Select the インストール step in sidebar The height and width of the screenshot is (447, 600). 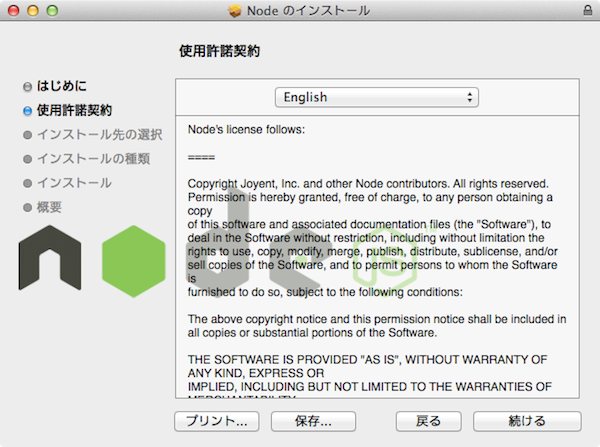click(x=74, y=183)
